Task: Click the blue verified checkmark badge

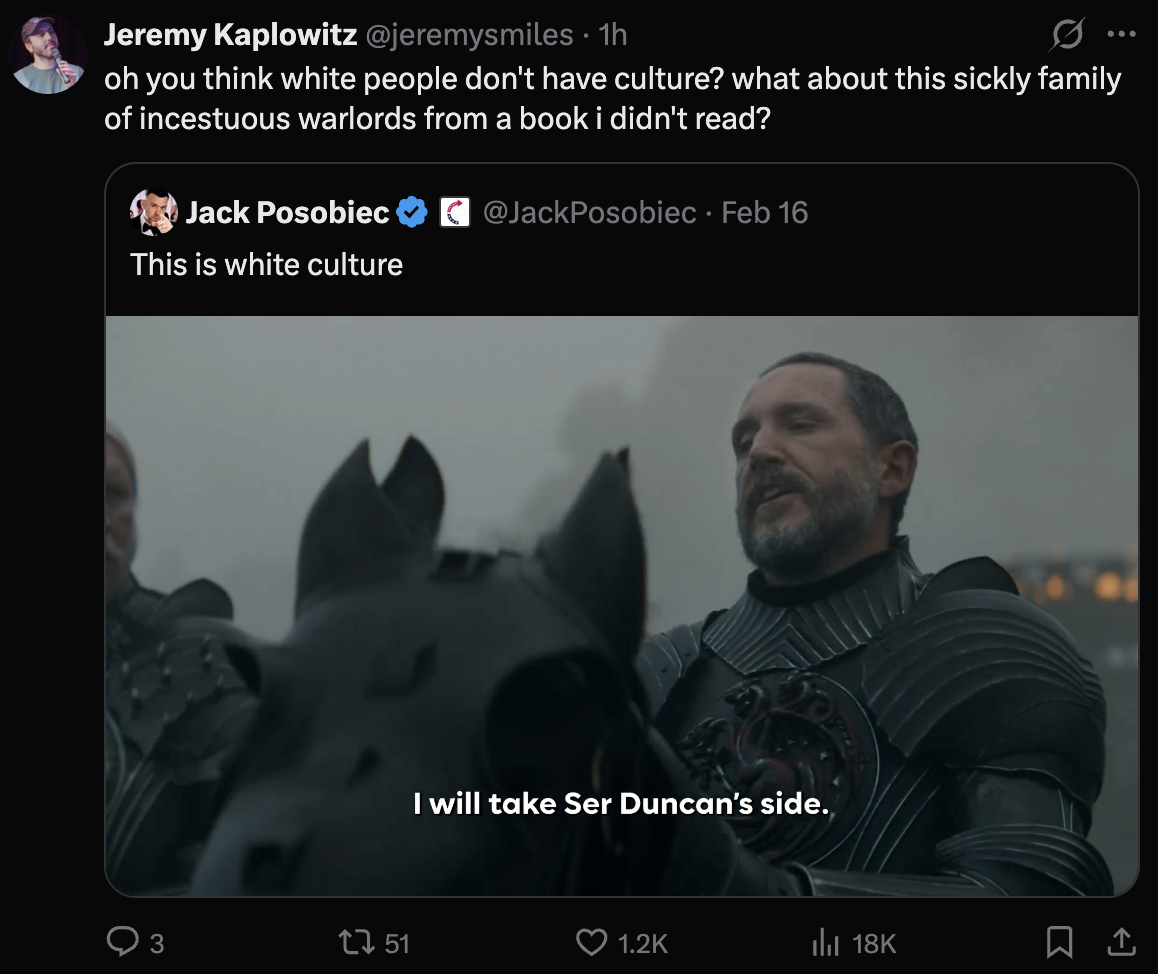Action: click(412, 212)
